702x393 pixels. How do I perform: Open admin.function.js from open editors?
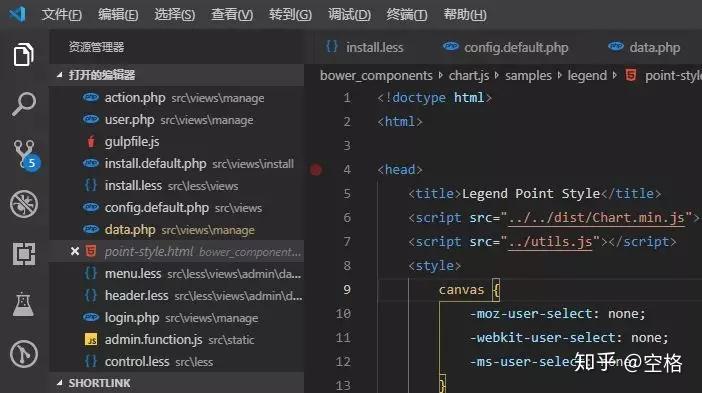point(176,339)
